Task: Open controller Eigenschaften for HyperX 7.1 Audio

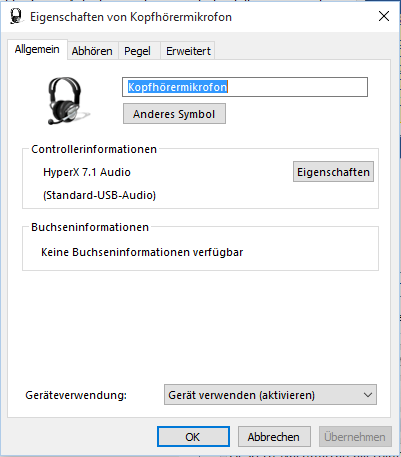Action: [333, 172]
